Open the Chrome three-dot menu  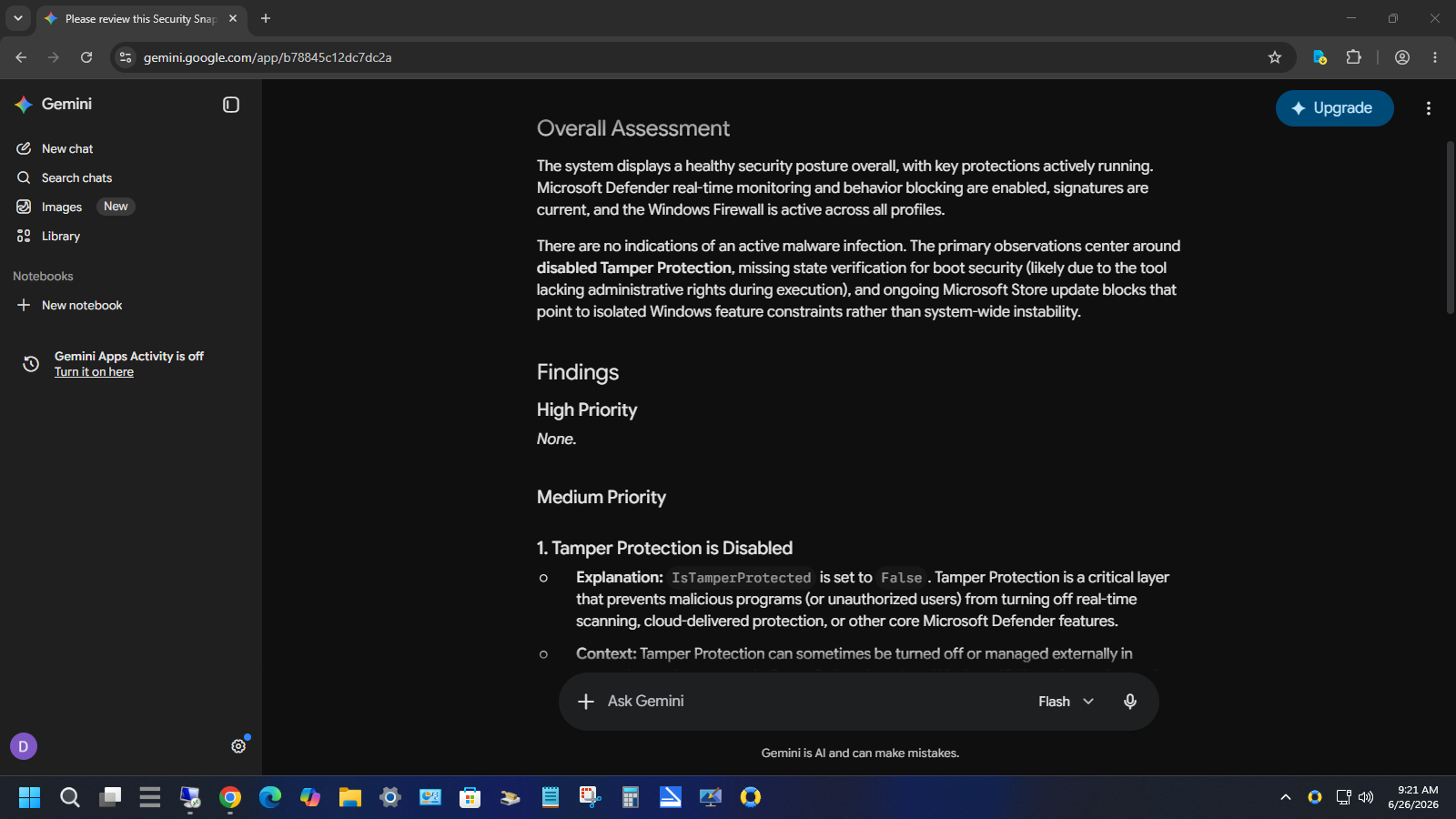click(1435, 57)
